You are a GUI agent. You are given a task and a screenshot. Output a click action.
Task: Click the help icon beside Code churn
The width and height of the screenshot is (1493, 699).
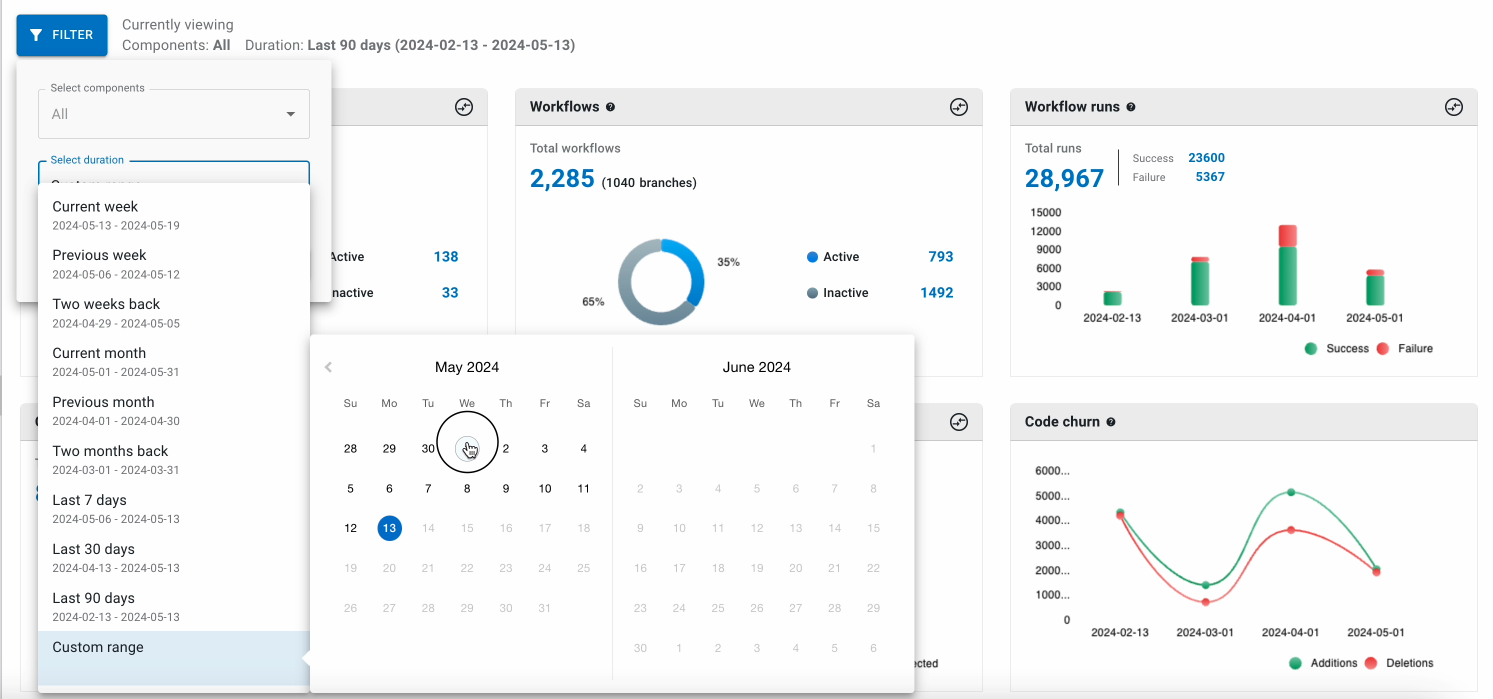[1110, 421]
